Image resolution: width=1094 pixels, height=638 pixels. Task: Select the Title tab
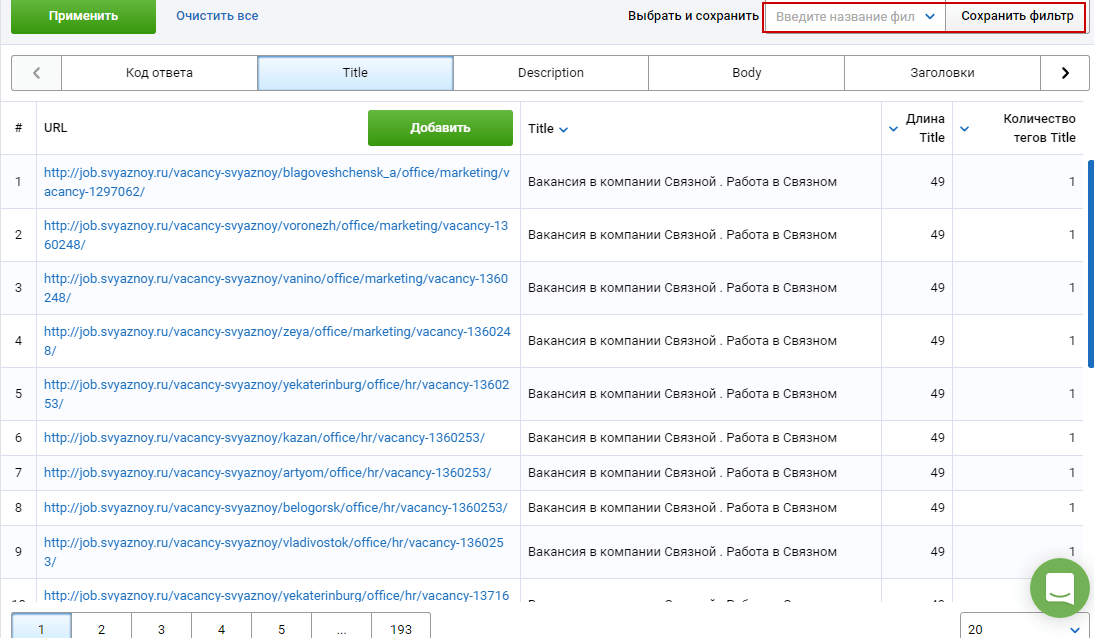[x=355, y=73]
